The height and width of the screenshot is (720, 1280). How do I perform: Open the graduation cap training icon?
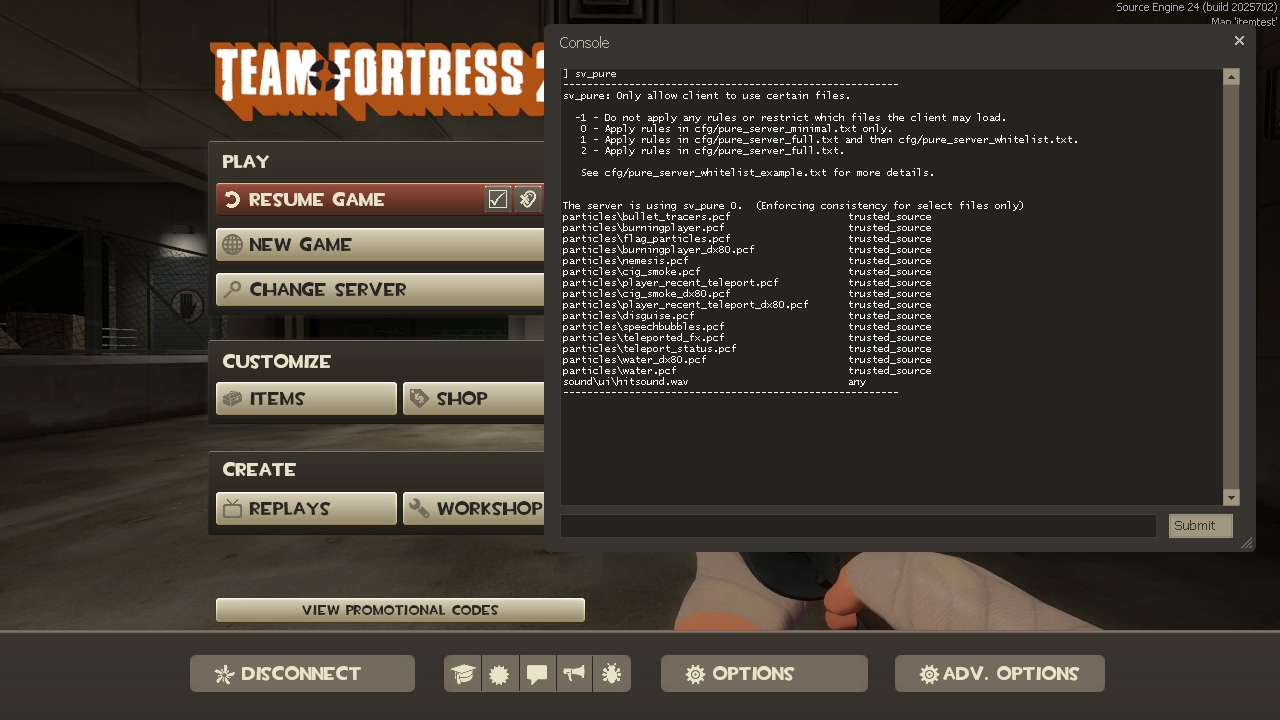(x=462, y=674)
